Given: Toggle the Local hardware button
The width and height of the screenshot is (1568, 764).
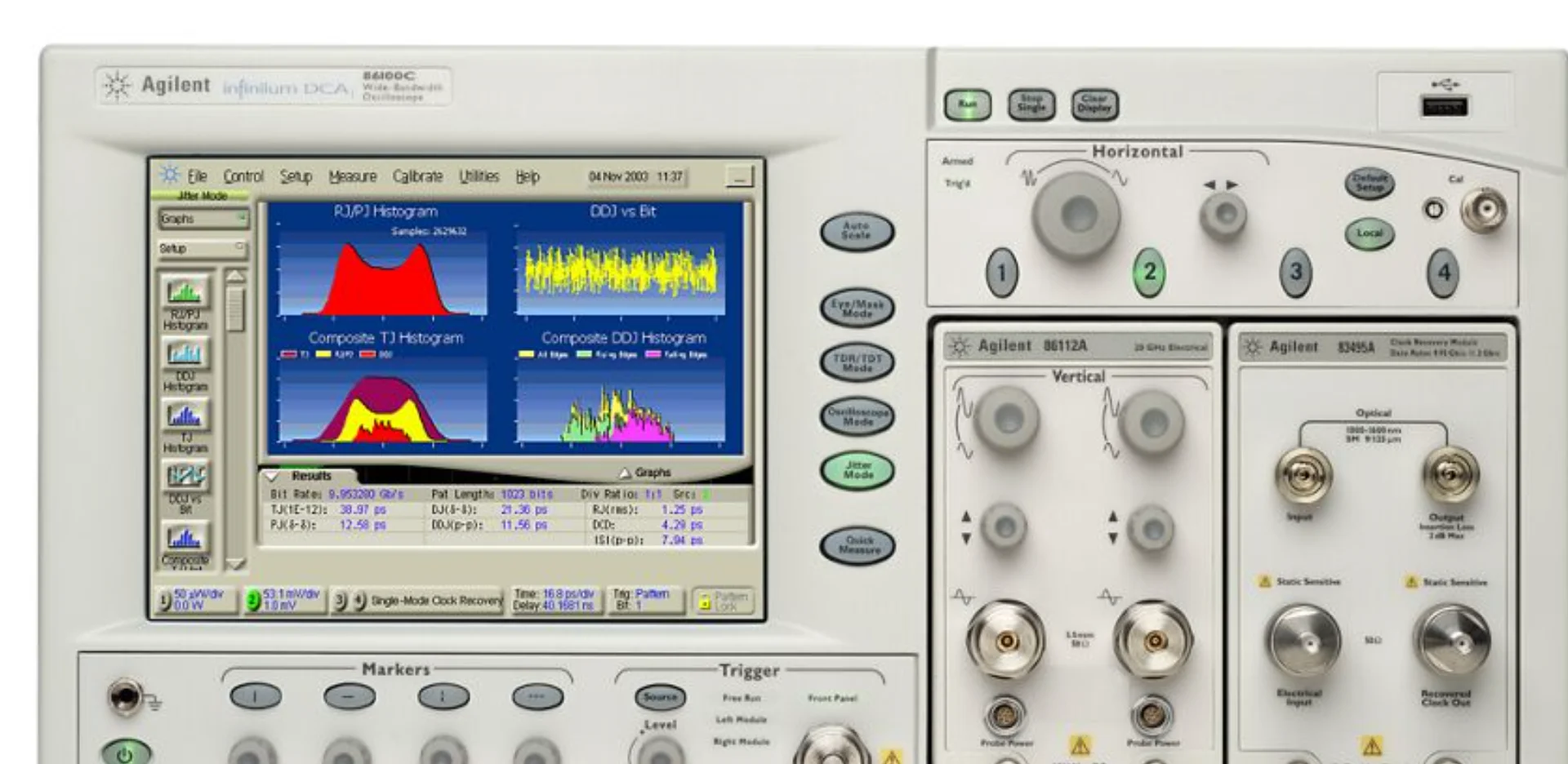Looking at the screenshot, I should 1370,233.
